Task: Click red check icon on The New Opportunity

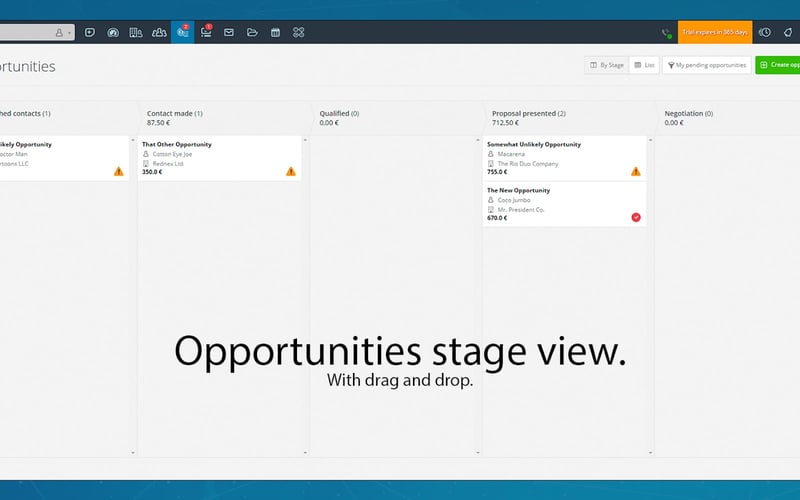Action: coord(636,217)
